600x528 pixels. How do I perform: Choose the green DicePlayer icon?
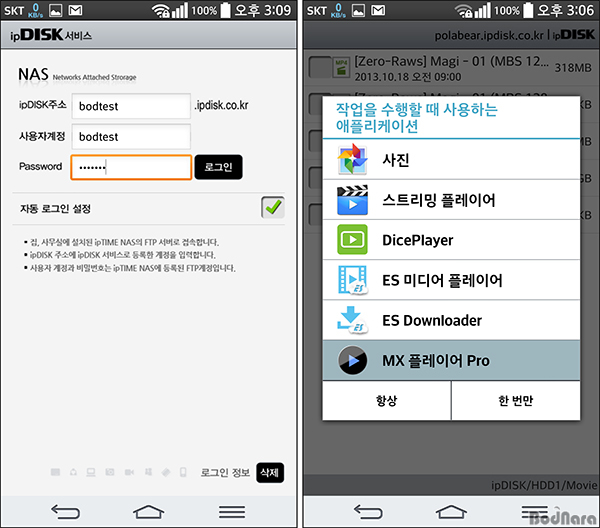click(352, 240)
